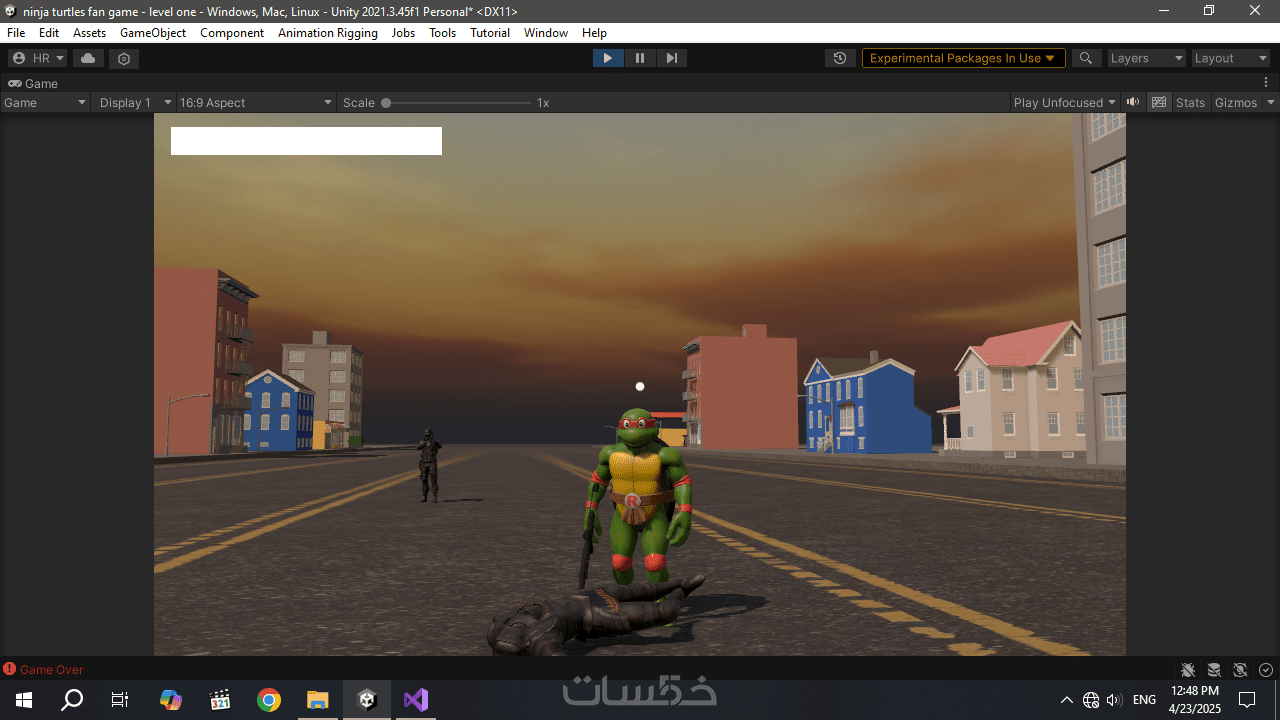Viewport: 1280px width, 720px height.
Task: Open the Jobs menu
Action: coord(403,33)
